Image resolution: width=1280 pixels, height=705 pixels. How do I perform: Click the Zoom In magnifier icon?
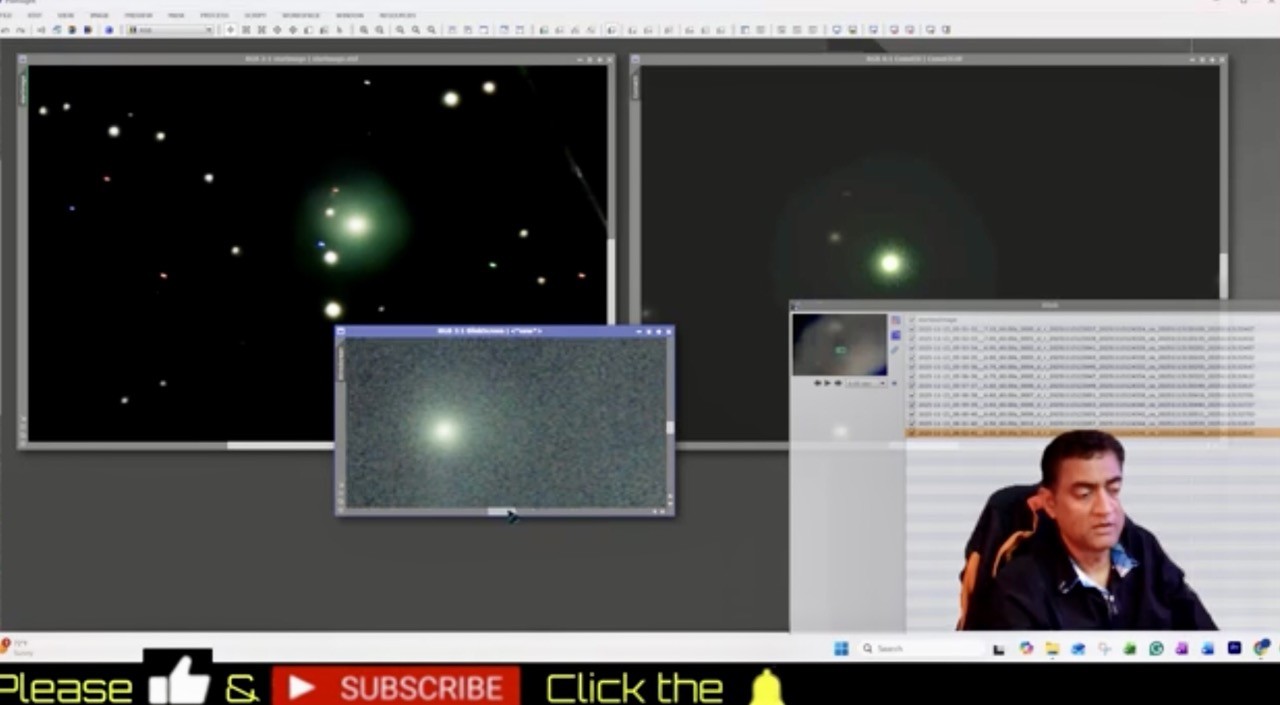click(364, 29)
